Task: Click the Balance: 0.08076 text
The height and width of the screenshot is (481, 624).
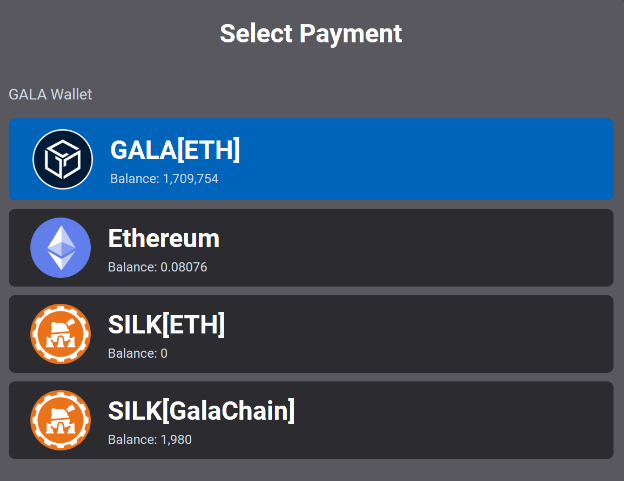Action: [x=158, y=267]
